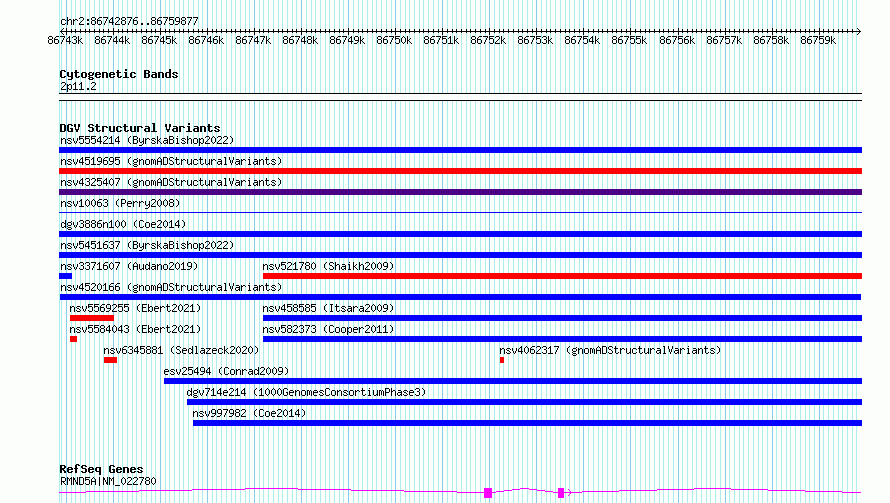
Task: Click the nsv5584043 (Ebert2021) label
Action: click(135, 329)
